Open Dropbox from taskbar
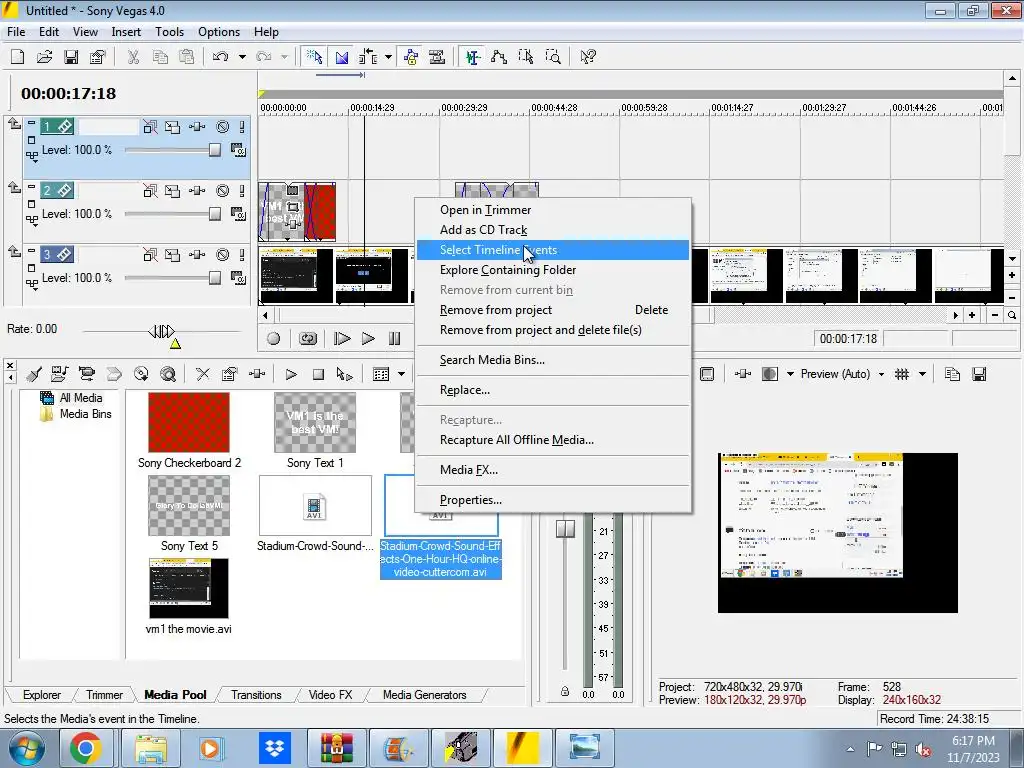 pos(275,748)
